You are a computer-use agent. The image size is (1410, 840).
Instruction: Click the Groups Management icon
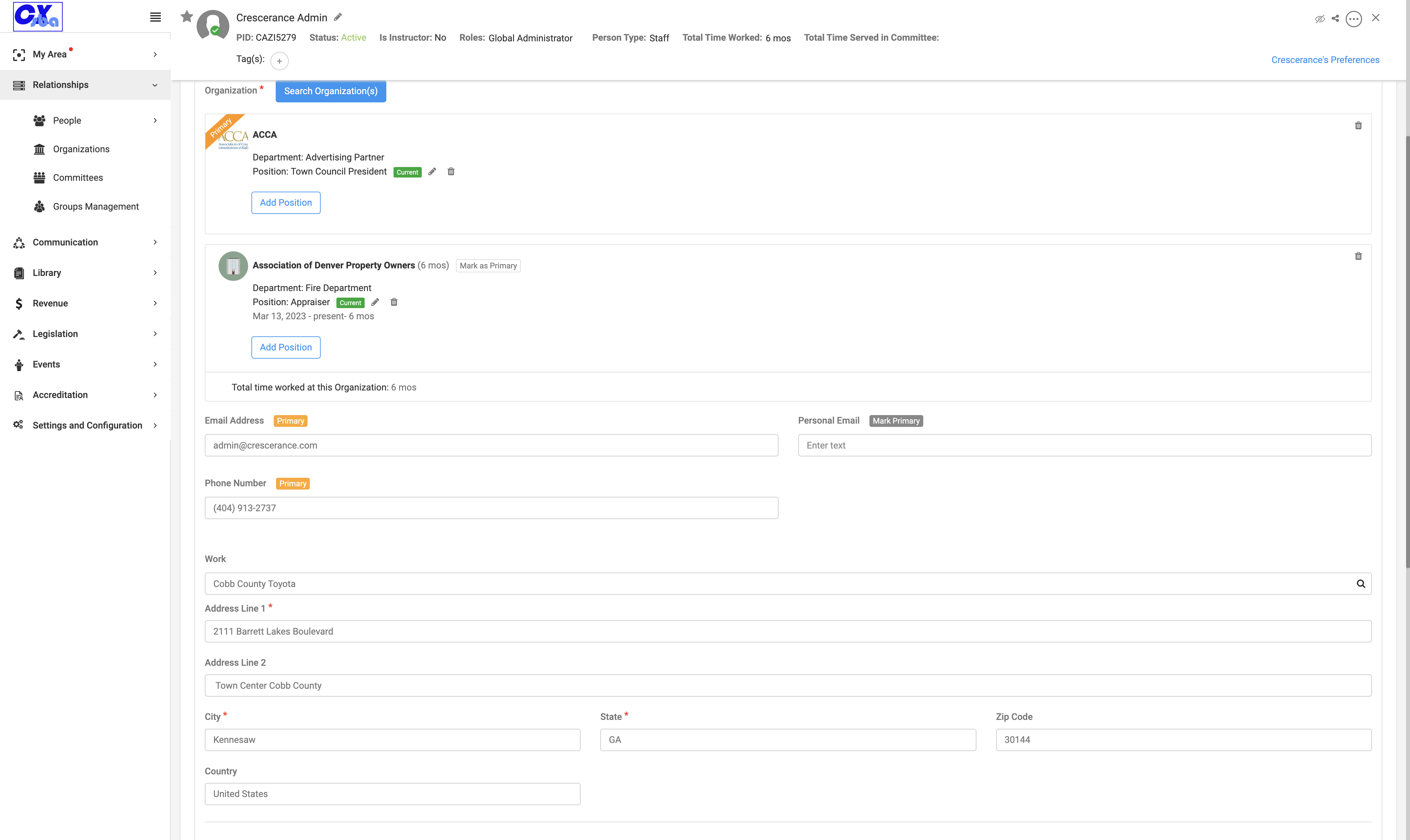[39, 207]
